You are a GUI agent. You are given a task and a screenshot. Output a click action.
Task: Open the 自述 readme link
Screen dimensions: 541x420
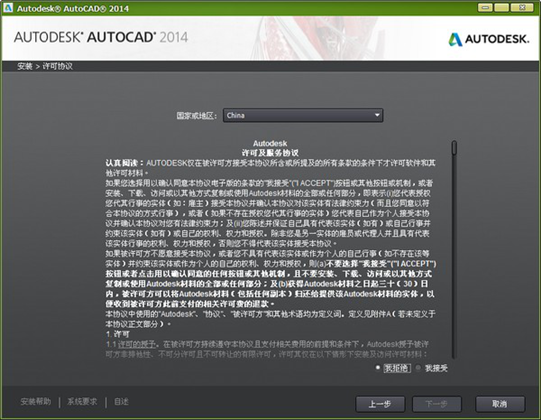point(121,402)
